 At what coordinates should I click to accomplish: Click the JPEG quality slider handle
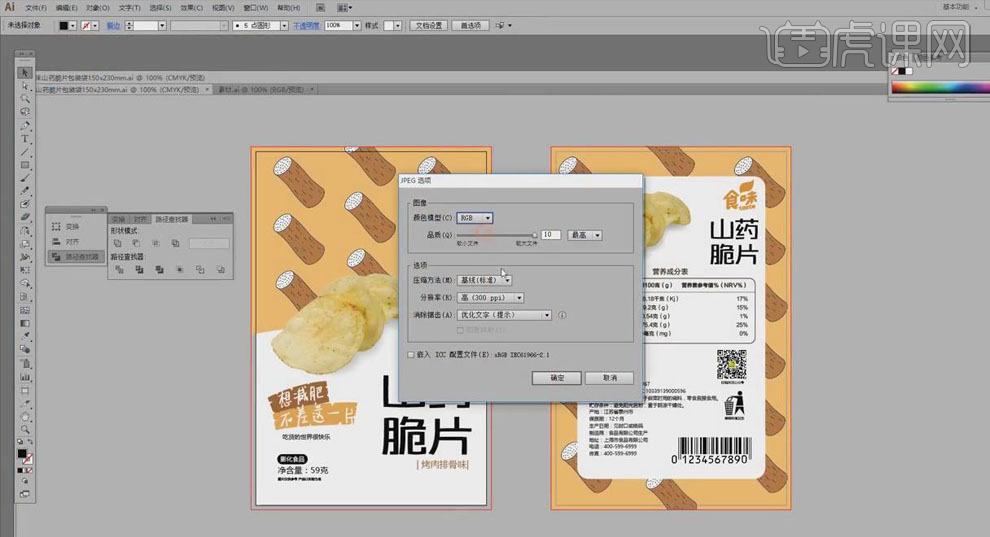click(534, 235)
